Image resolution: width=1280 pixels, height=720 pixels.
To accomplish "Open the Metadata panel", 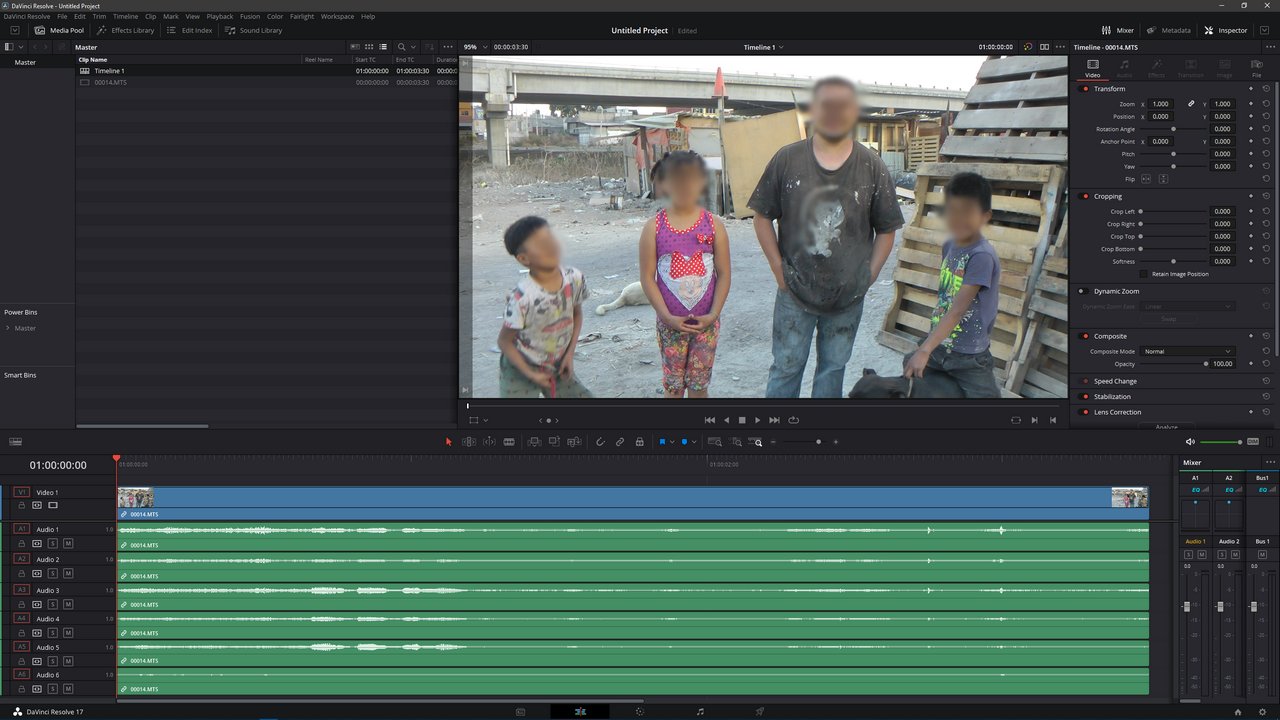I will (1168, 30).
